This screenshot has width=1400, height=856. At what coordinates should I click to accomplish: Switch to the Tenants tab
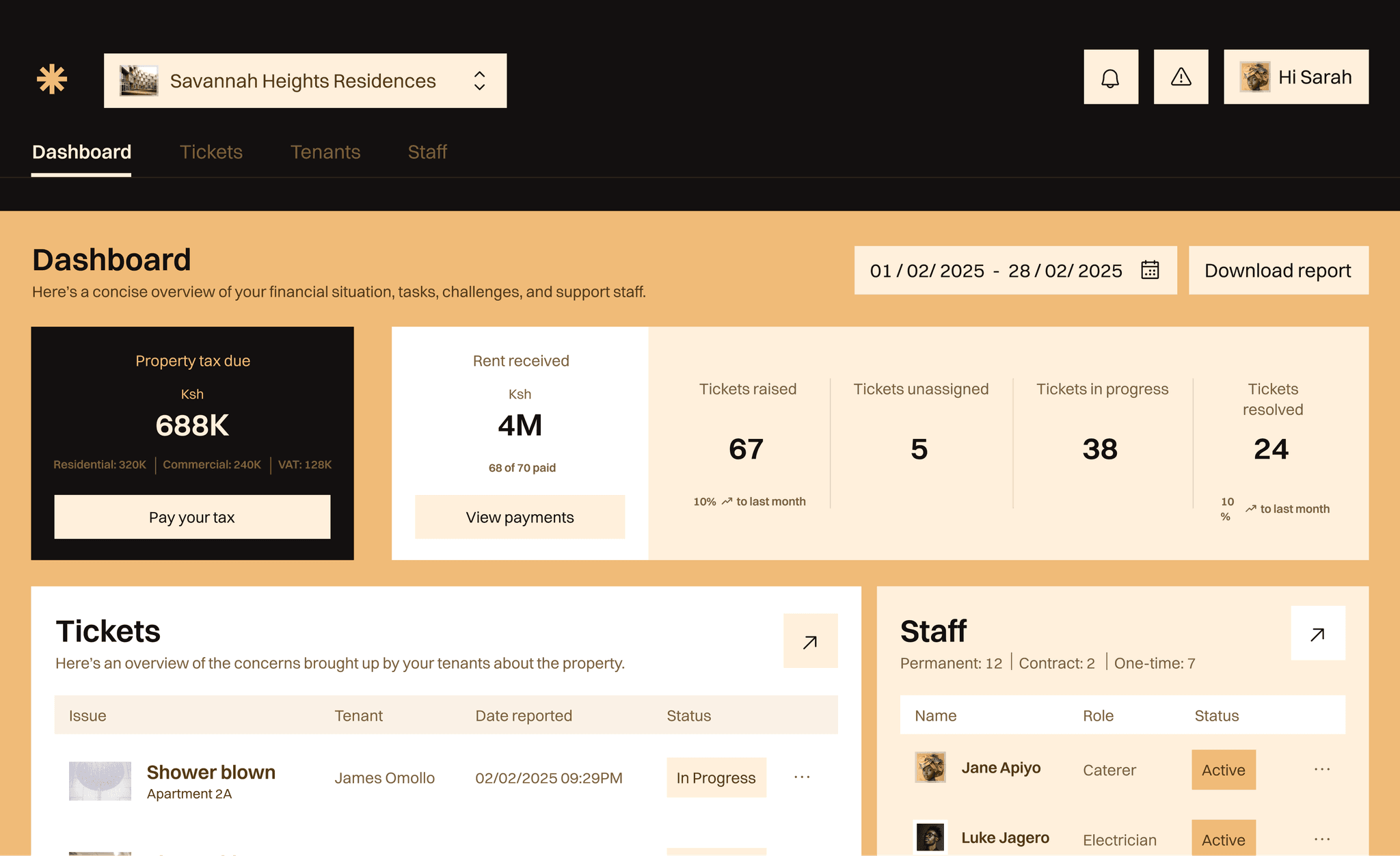(325, 152)
